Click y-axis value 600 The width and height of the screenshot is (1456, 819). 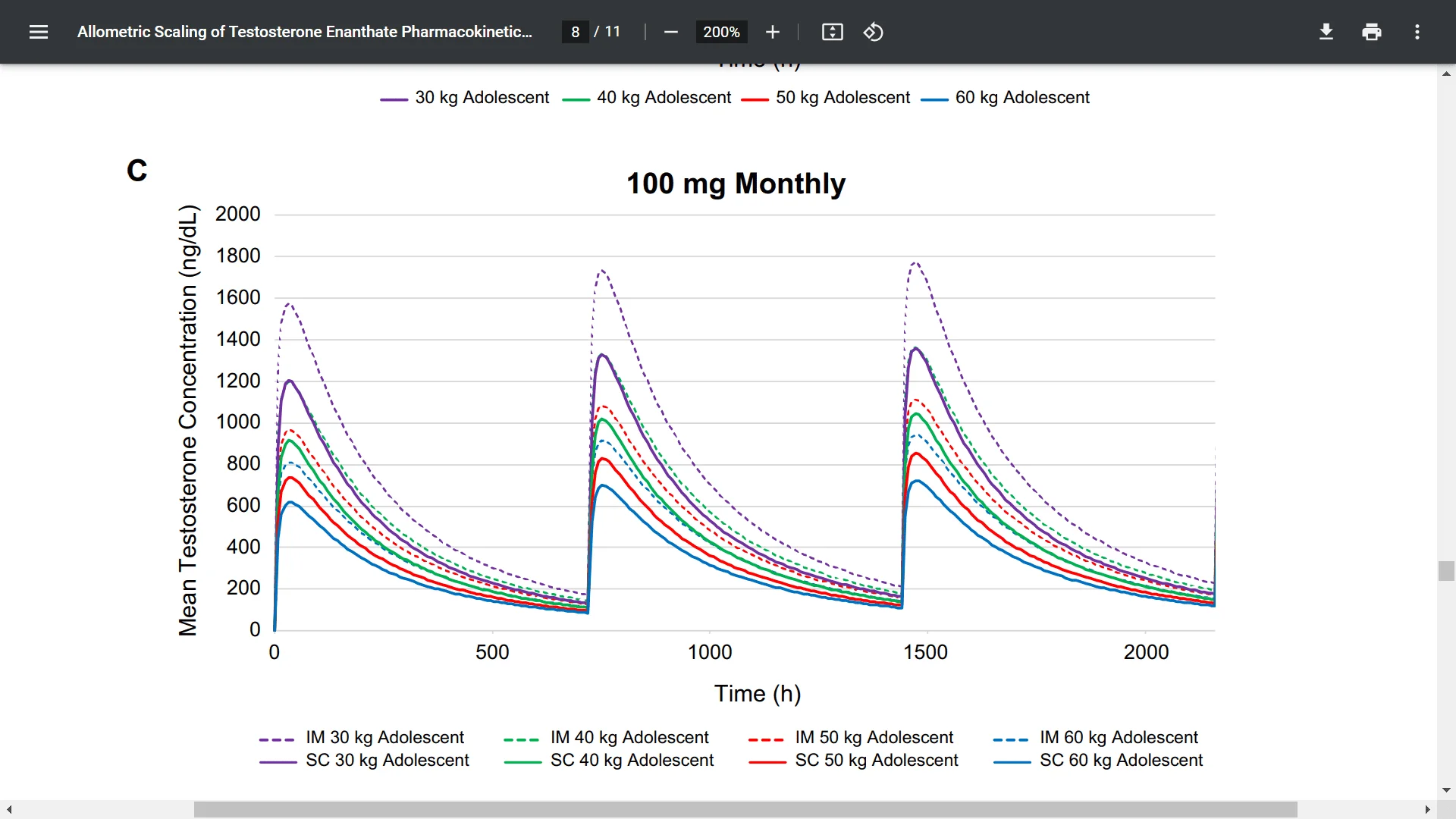(x=243, y=505)
